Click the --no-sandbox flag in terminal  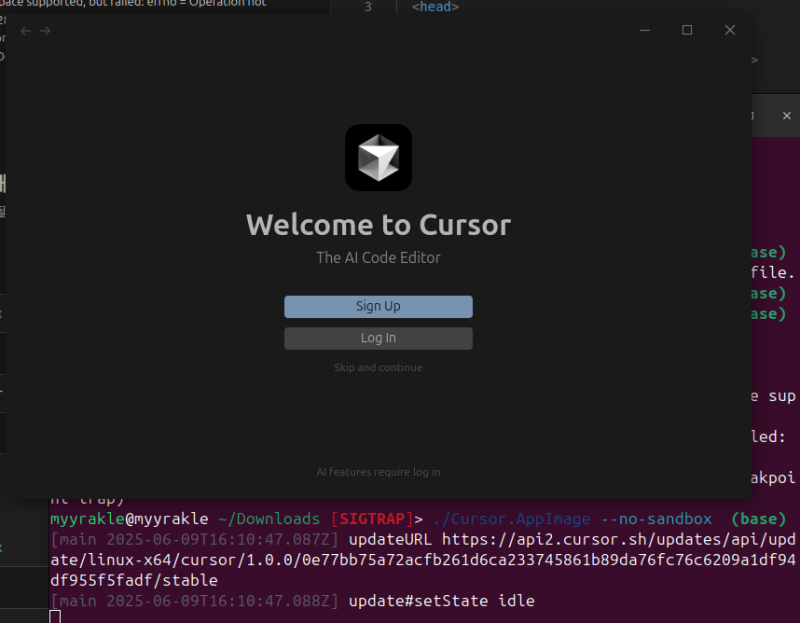click(656, 519)
